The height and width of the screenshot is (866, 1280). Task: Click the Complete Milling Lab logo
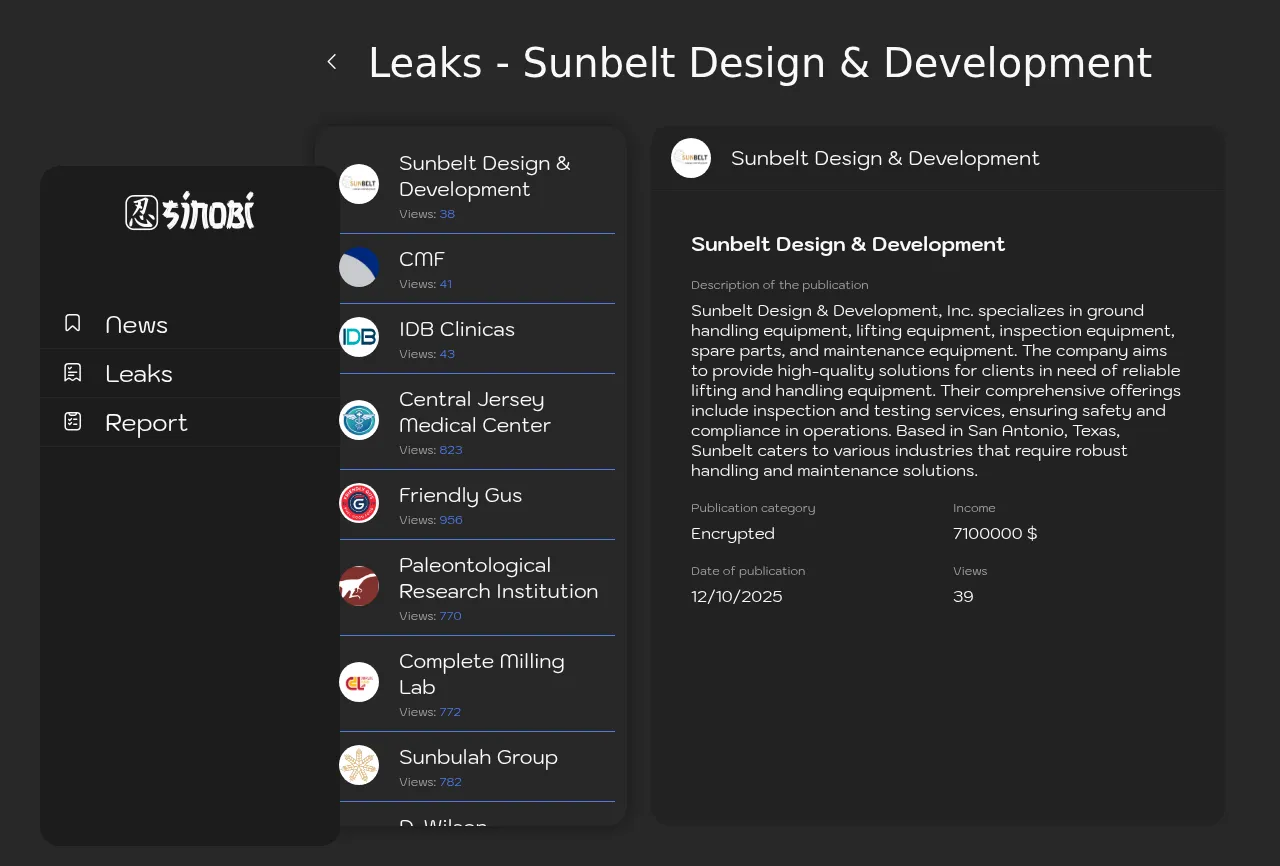click(x=359, y=682)
